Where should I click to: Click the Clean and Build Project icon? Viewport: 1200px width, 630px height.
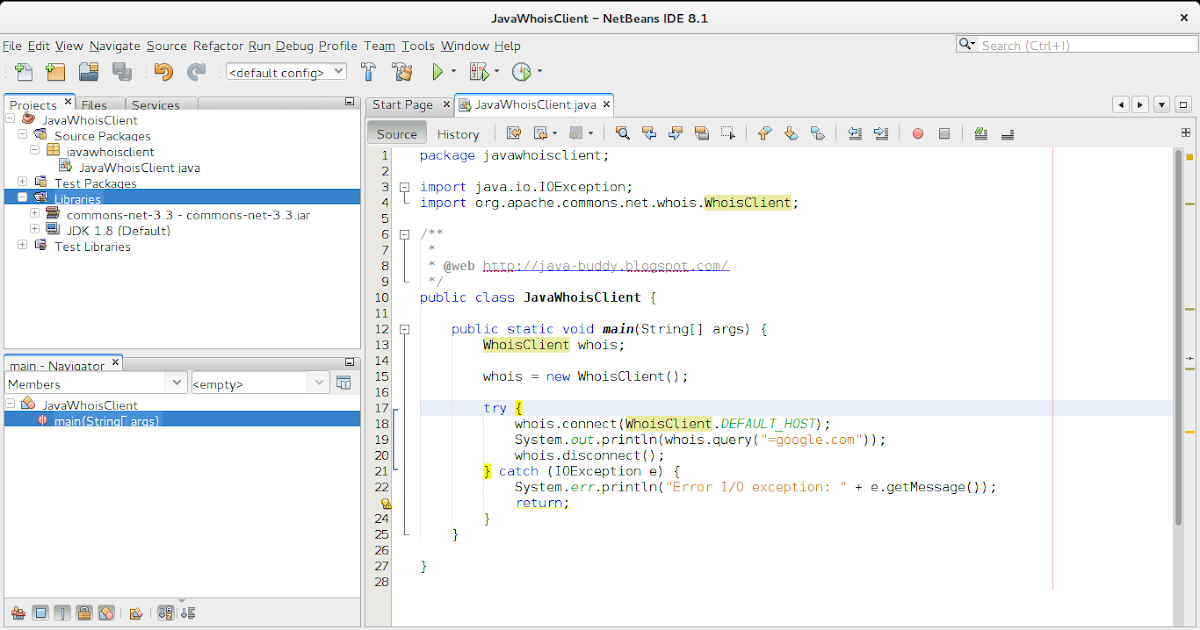[x=400, y=71]
